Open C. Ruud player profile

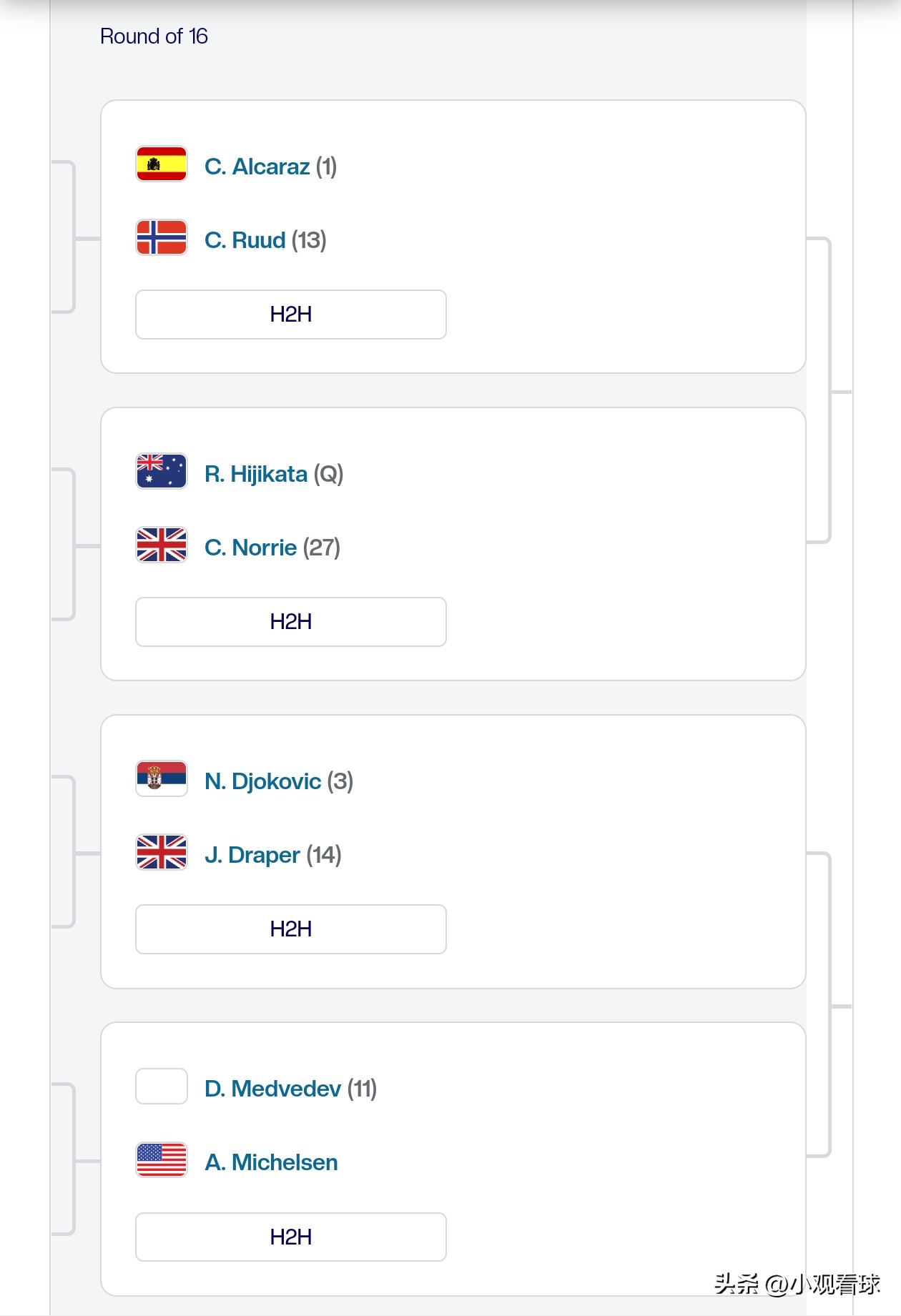pos(245,240)
